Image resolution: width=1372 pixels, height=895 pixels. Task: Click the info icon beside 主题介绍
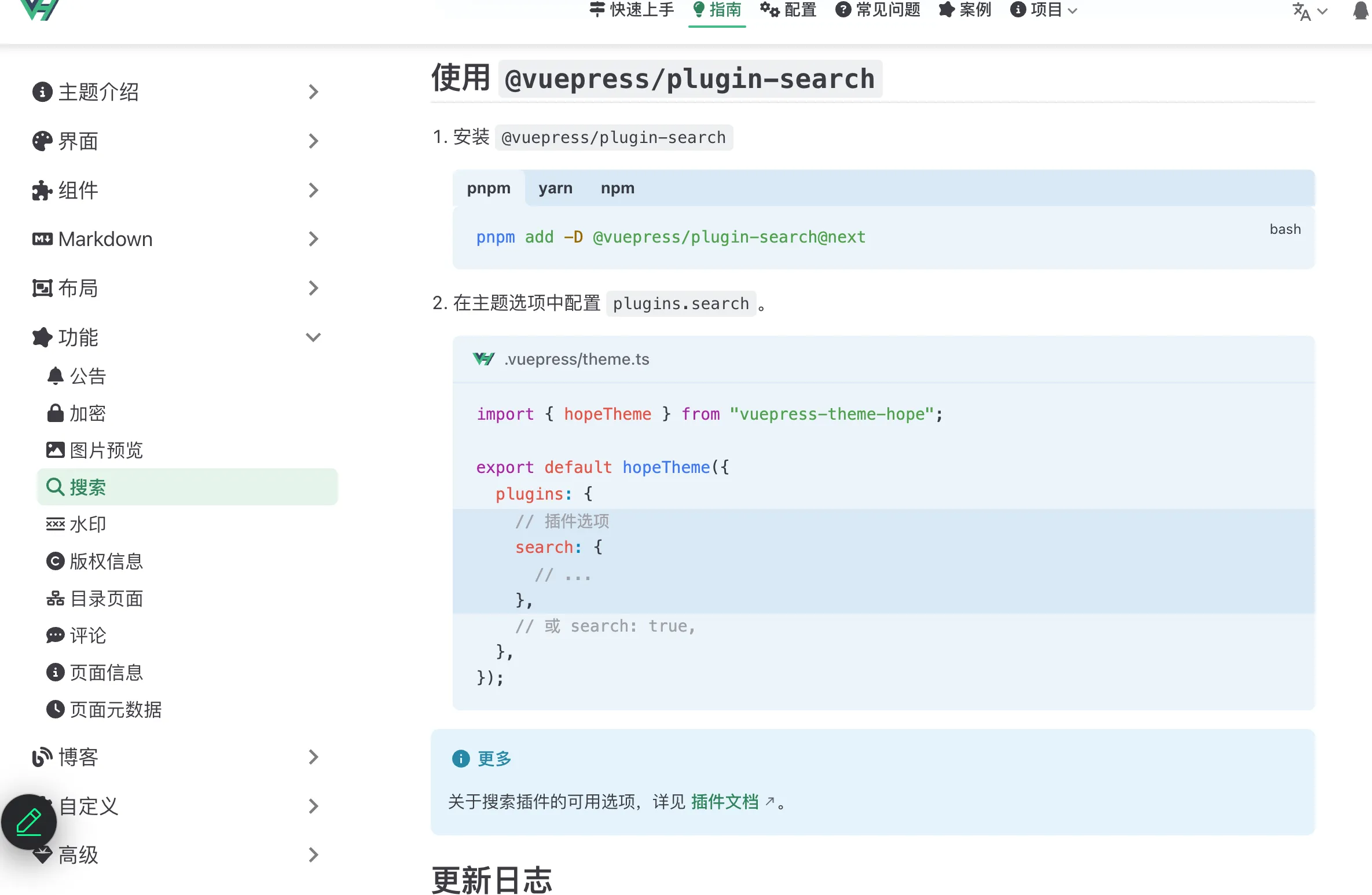pyautogui.click(x=42, y=91)
